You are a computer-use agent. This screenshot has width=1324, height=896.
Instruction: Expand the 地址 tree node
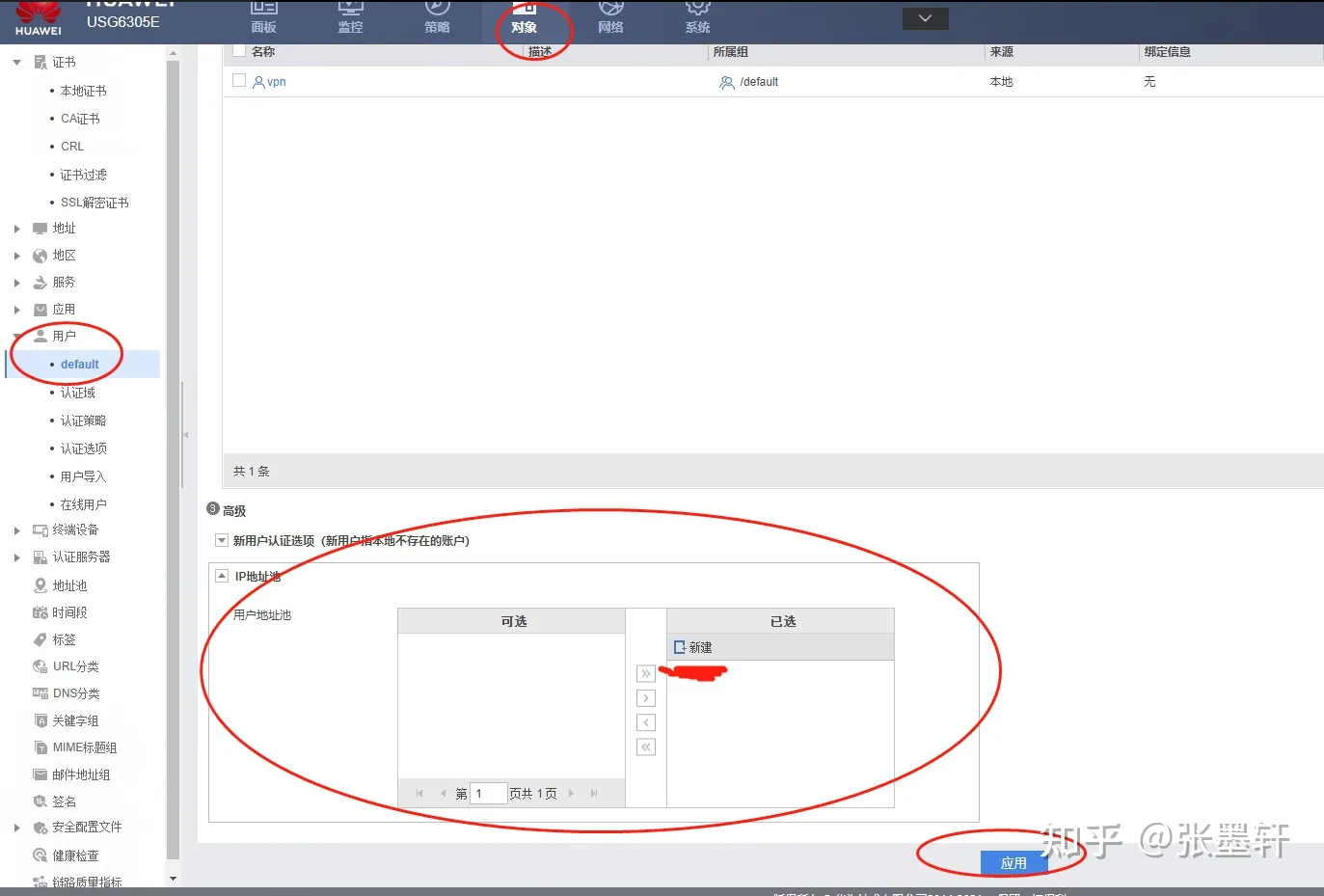[16, 229]
